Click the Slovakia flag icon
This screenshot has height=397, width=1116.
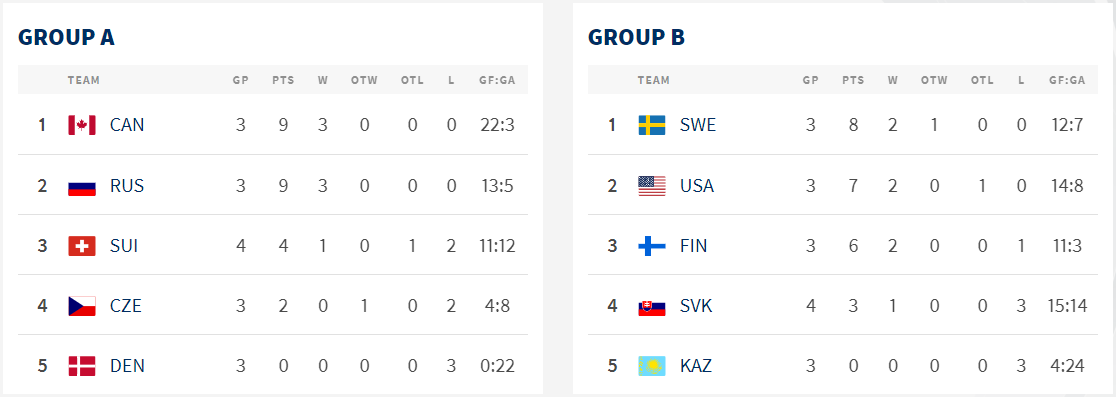[652, 306]
